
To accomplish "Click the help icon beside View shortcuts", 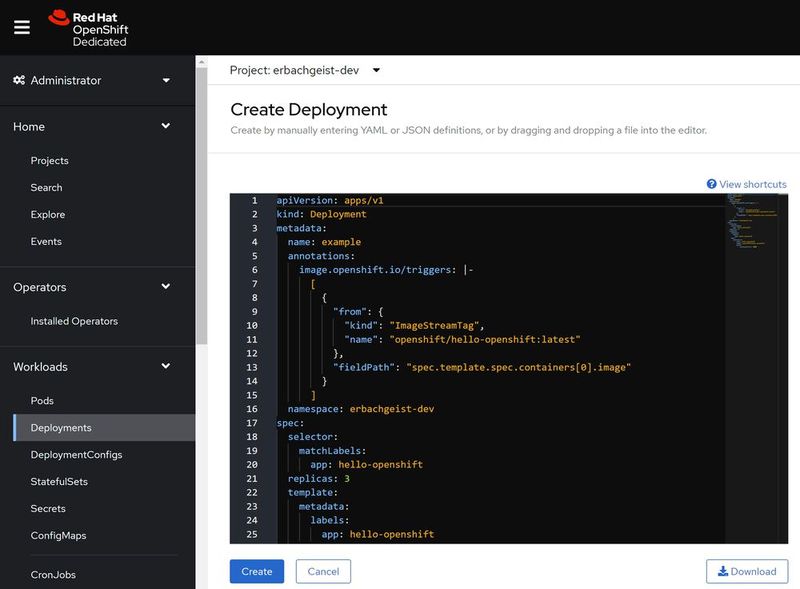I will pyautogui.click(x=709, y=184).
